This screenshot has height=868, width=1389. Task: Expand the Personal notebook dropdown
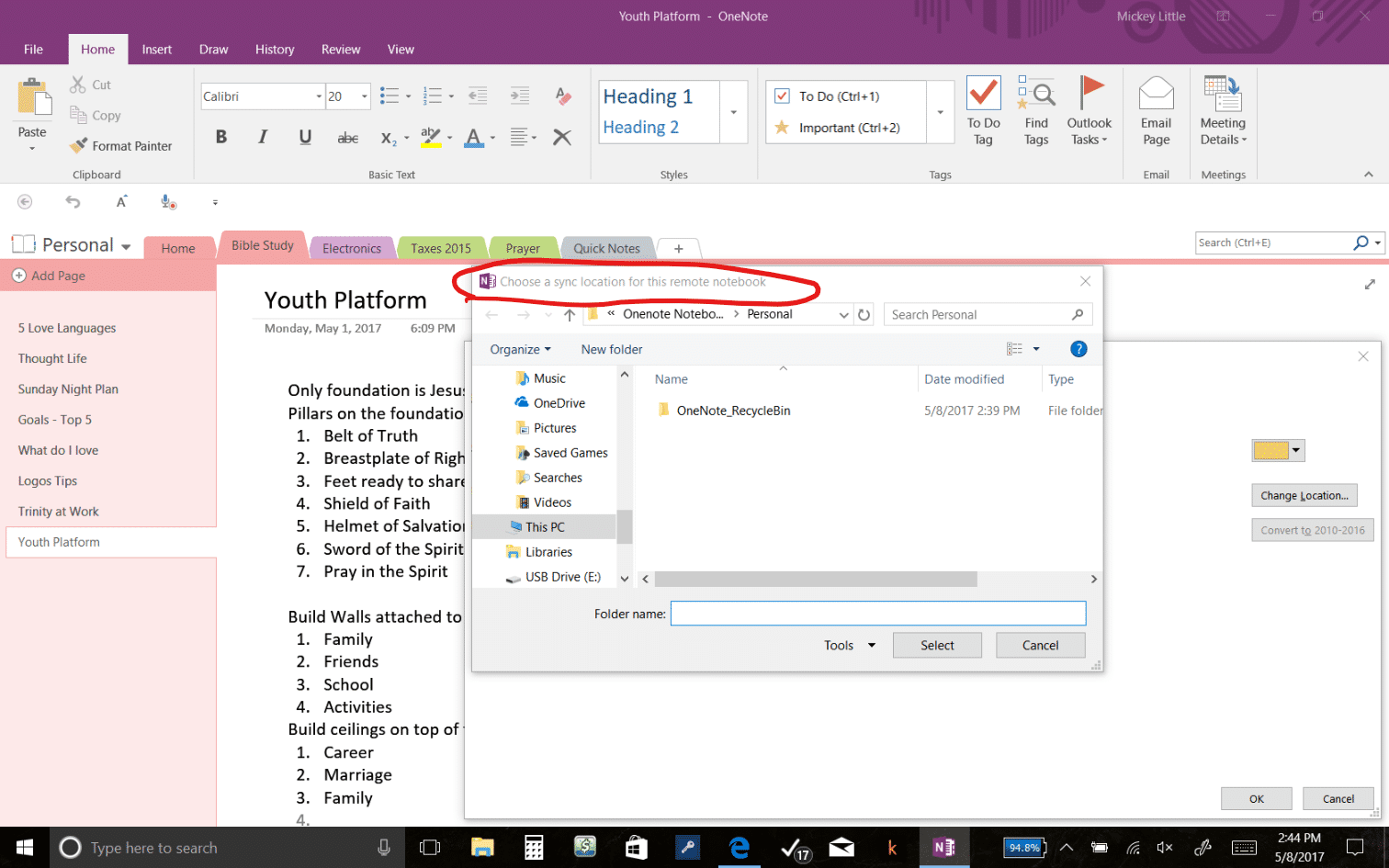tap(126, 246)
